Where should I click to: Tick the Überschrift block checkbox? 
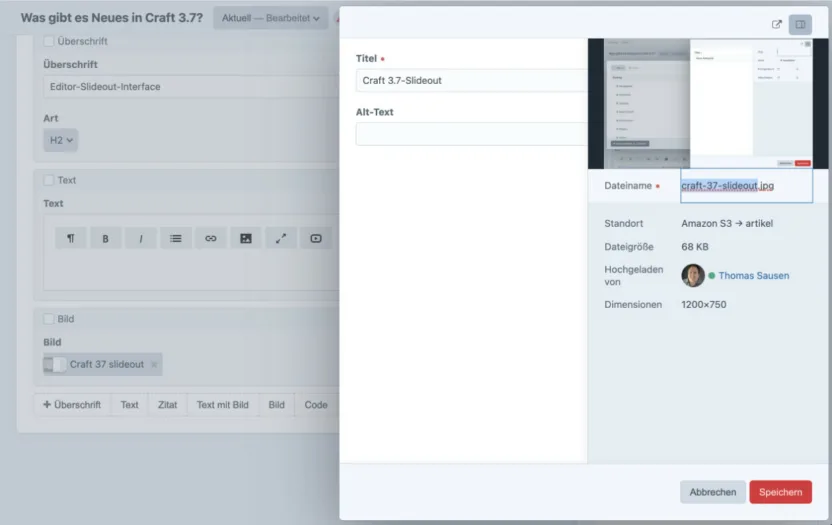point(49,41)
